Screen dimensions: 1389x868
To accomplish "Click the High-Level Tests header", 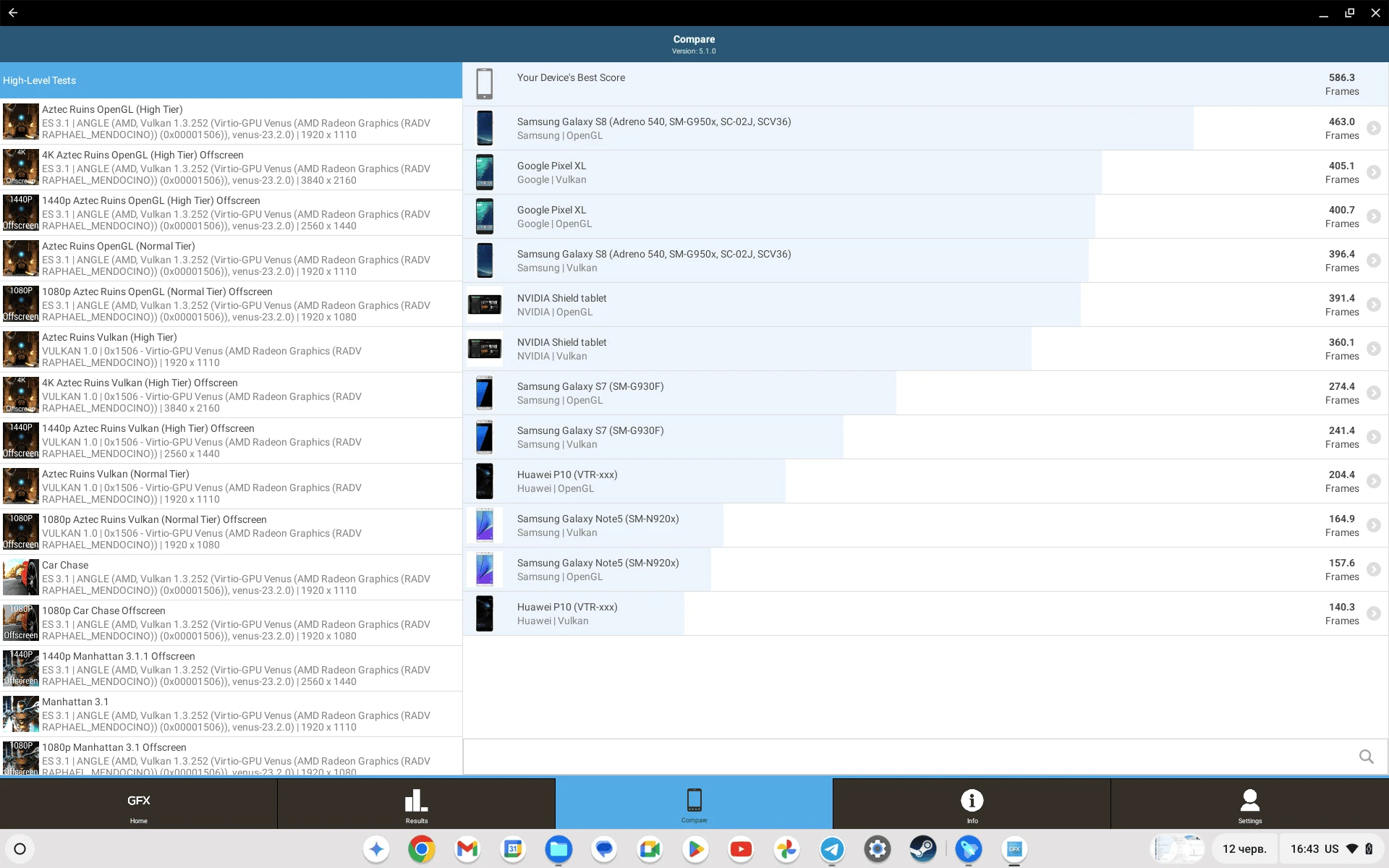I will (231, 80).
